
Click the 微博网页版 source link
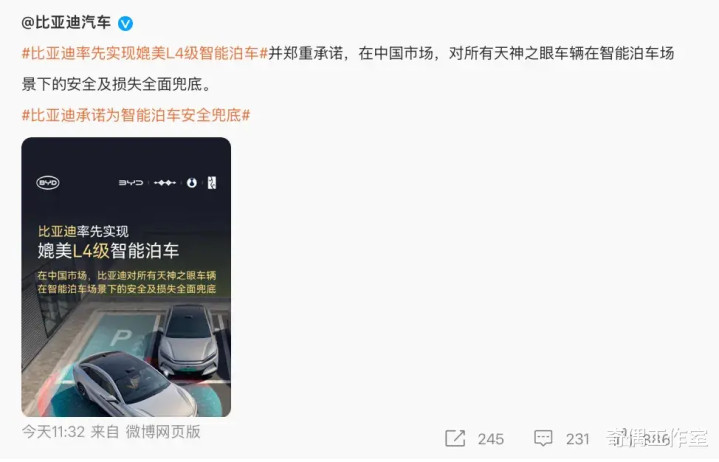163,431
